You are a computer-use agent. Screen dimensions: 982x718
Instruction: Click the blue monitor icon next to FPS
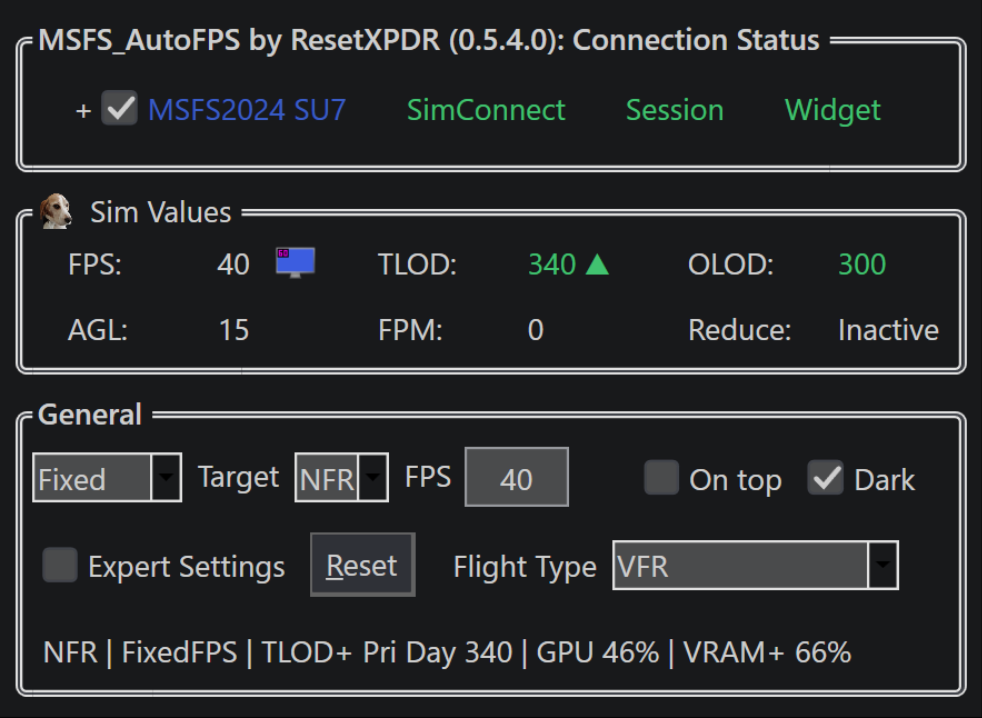[296, 263]
